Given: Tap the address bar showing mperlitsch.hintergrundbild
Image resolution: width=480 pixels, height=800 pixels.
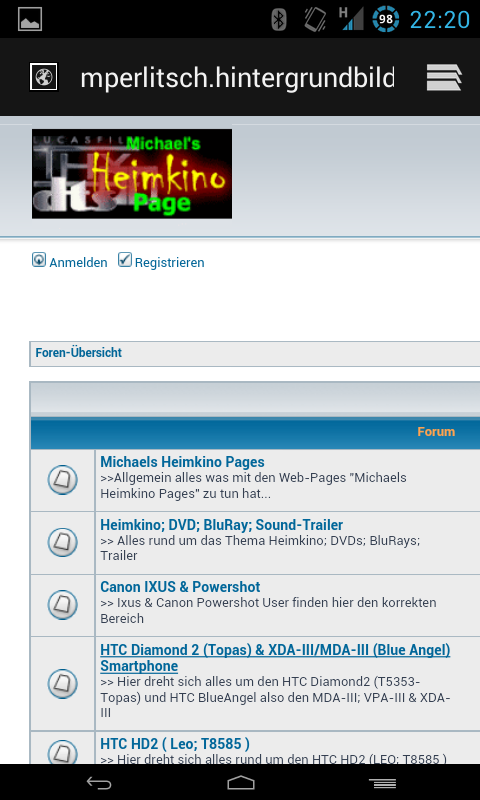Looking at the screenshot, I should point(237,78).
